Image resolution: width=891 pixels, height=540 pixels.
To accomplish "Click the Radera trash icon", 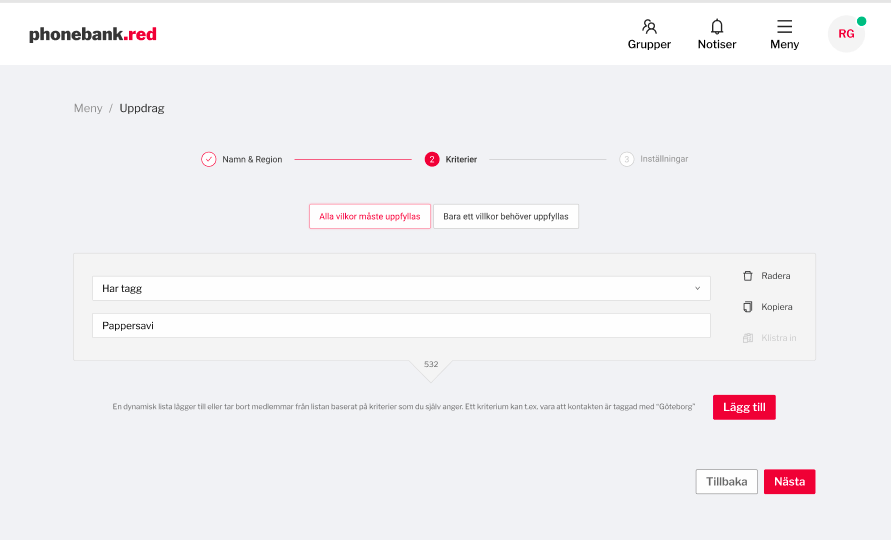I will click(x=747, y=276).
